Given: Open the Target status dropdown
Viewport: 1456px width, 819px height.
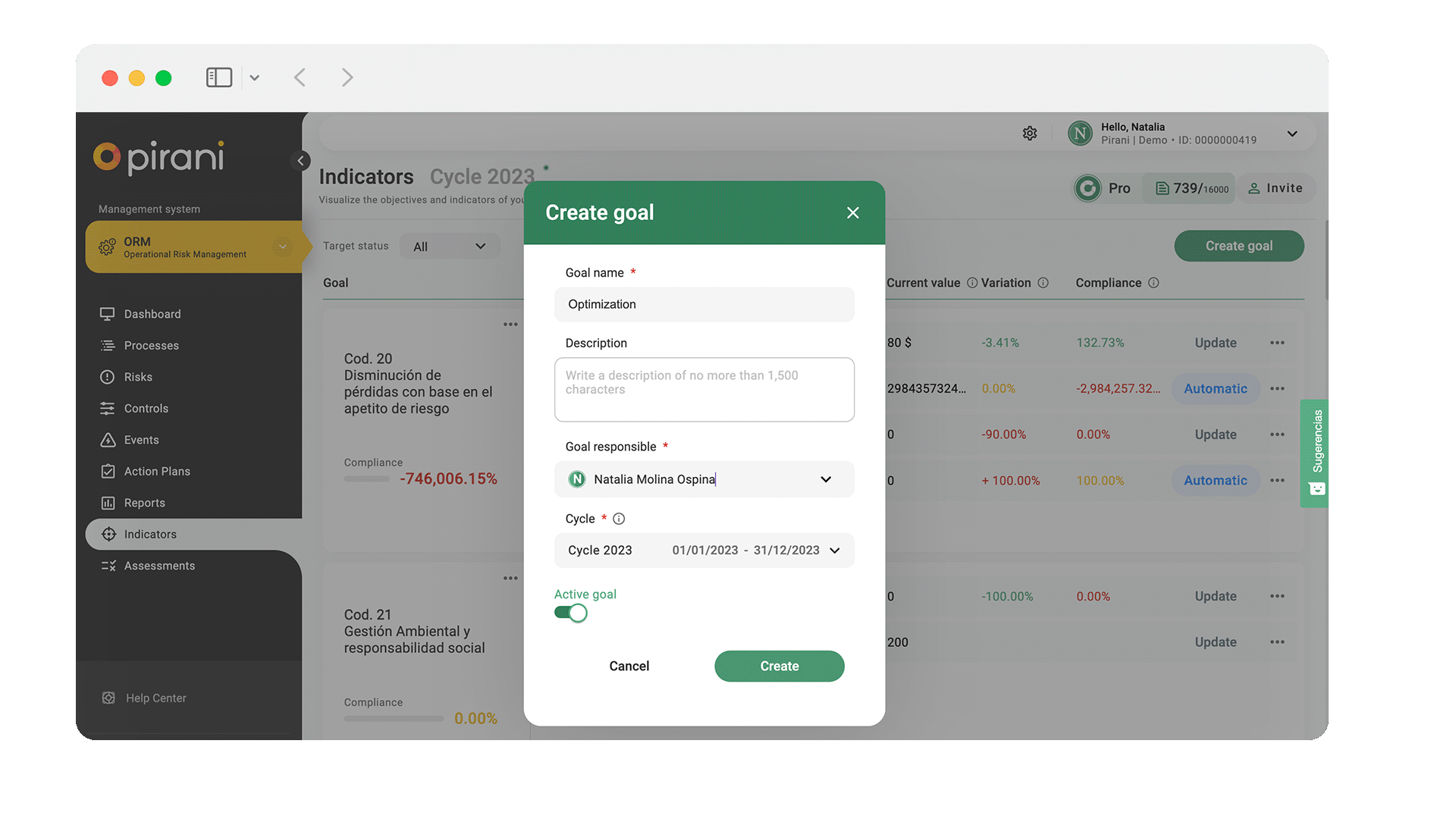Looking at the screenshot, I should (449, 246).
